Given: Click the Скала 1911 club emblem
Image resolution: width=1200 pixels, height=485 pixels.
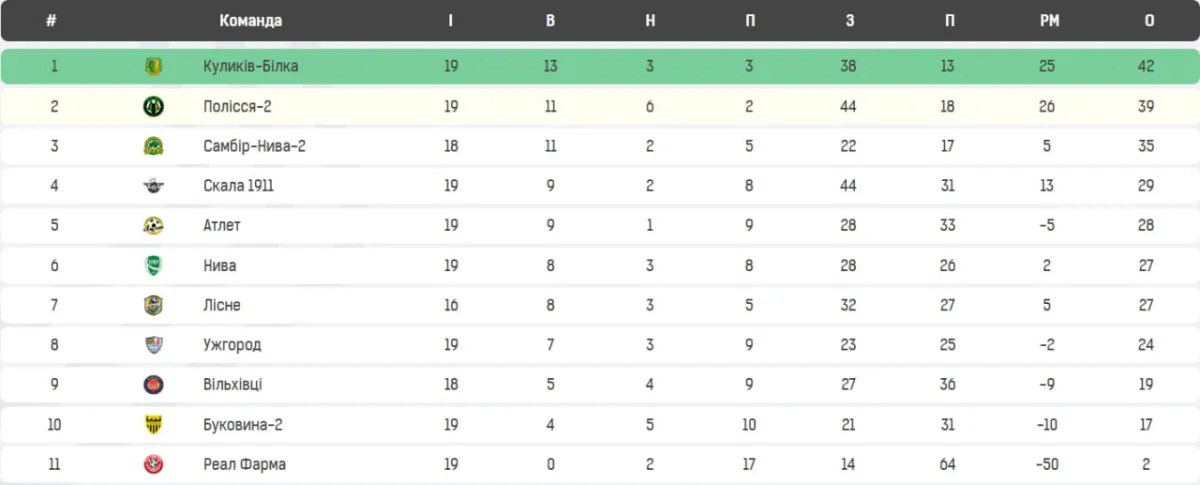Looking at the screenshot, I should tap(153, 186).
